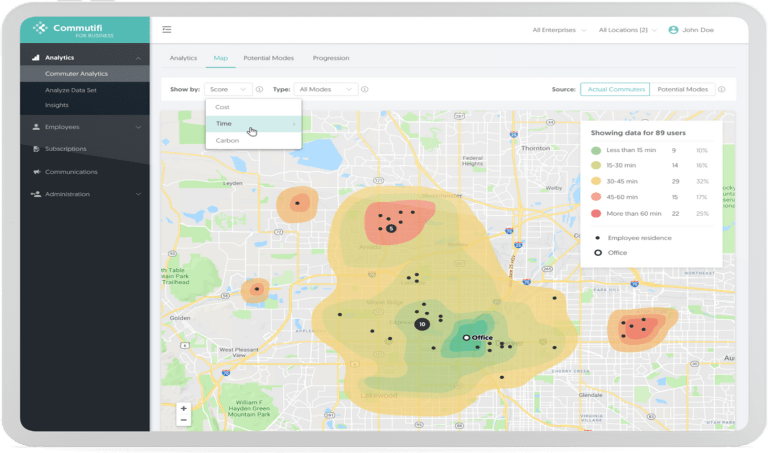
Task: Zoom out the map with minus button
Action: [183, 420]
